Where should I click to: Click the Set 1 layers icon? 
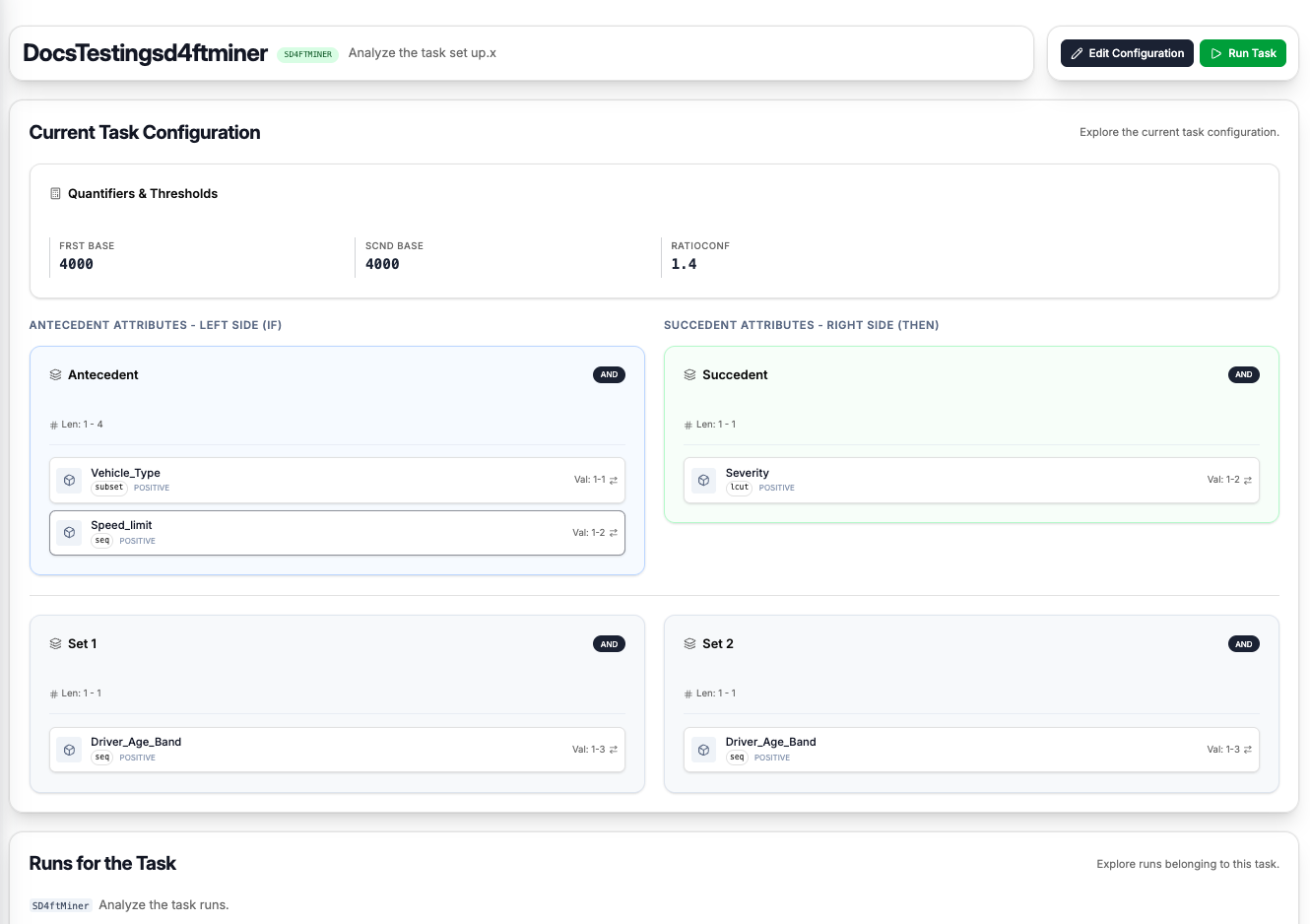point(55,644)
